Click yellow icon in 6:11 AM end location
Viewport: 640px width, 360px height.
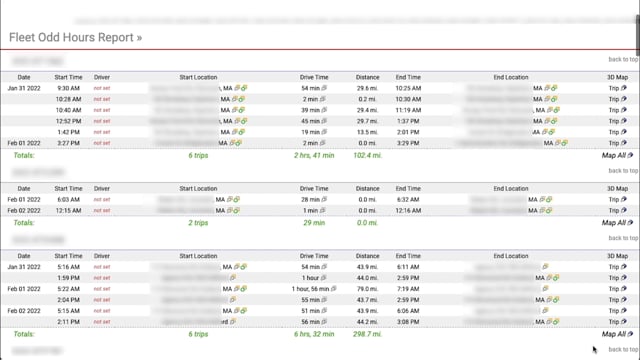pyautogui.click(x=545, y=267)
